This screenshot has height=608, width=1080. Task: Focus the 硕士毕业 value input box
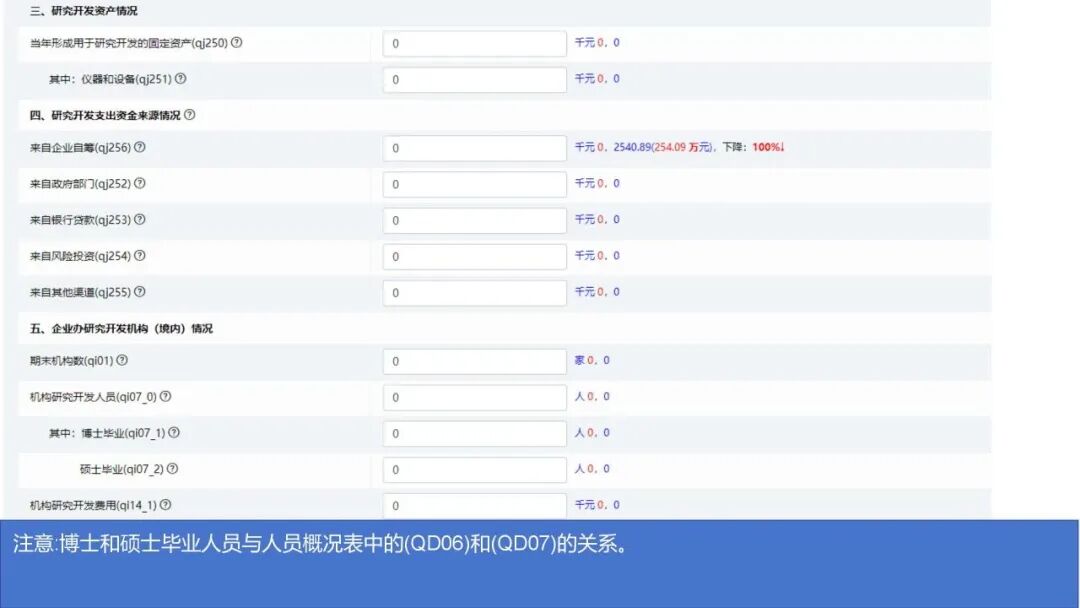click(473, 469)
